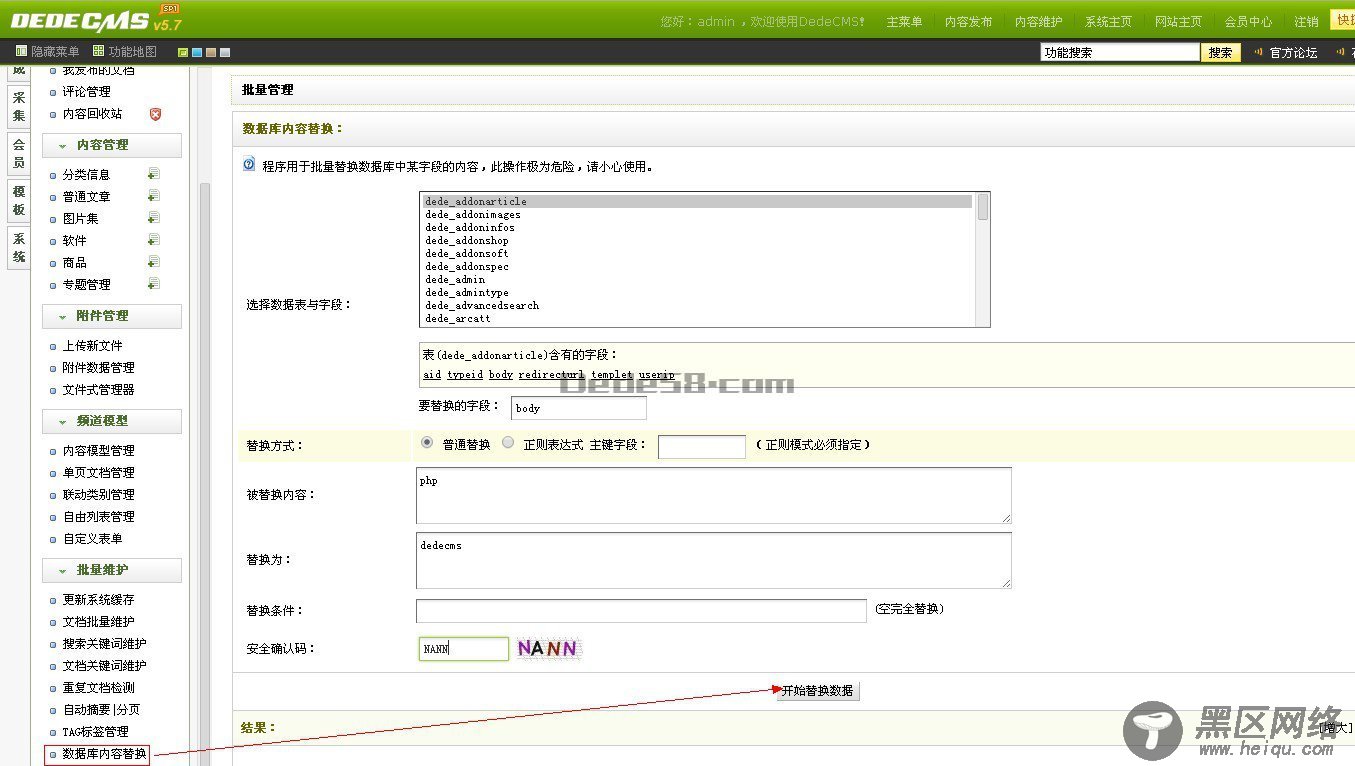Open 内容模型管理 in left menu
This screenshot has width=1355, height=766.
[x=98, y=451]
